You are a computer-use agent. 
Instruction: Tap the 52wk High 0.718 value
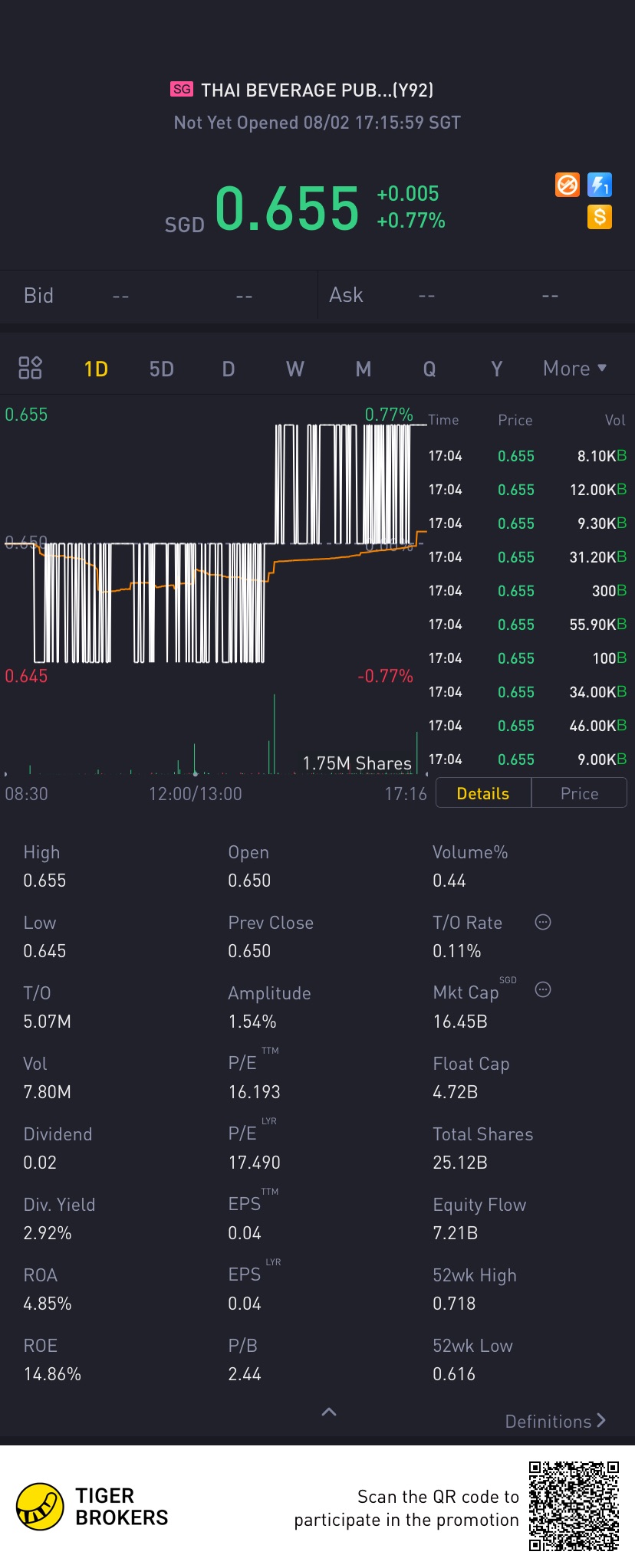coord(454,1304)
